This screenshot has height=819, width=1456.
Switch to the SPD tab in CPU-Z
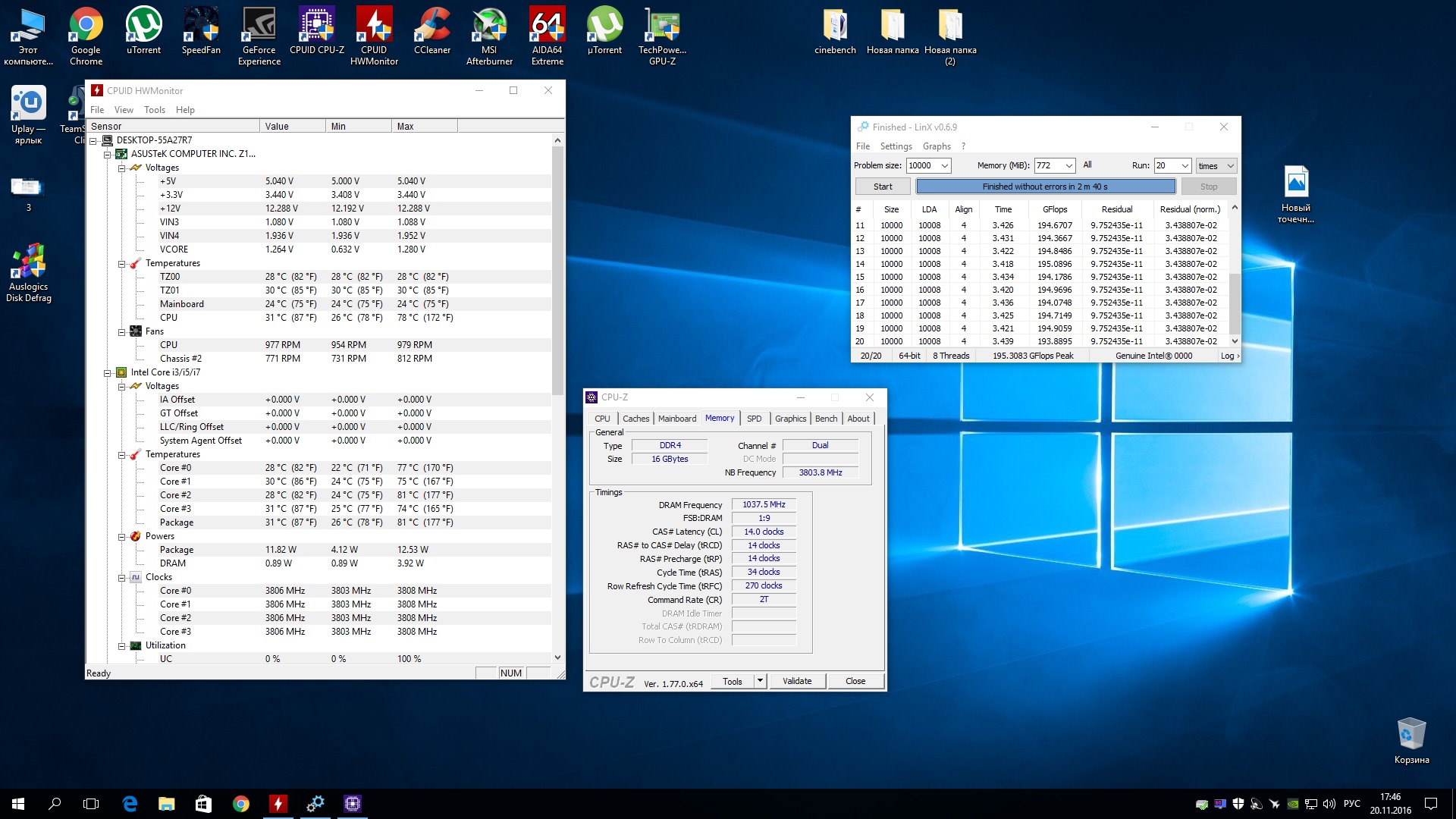(754, 419)
